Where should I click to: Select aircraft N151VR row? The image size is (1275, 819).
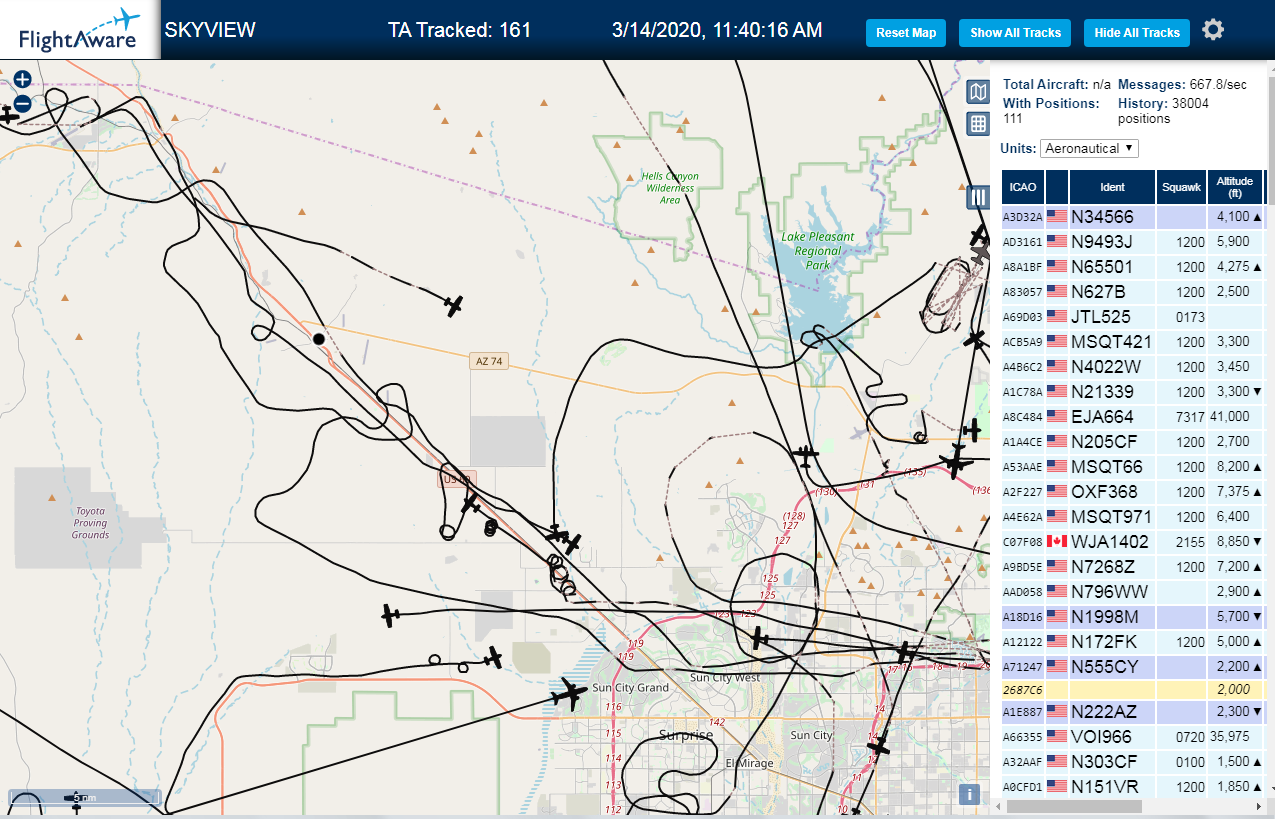[1133, 787]
